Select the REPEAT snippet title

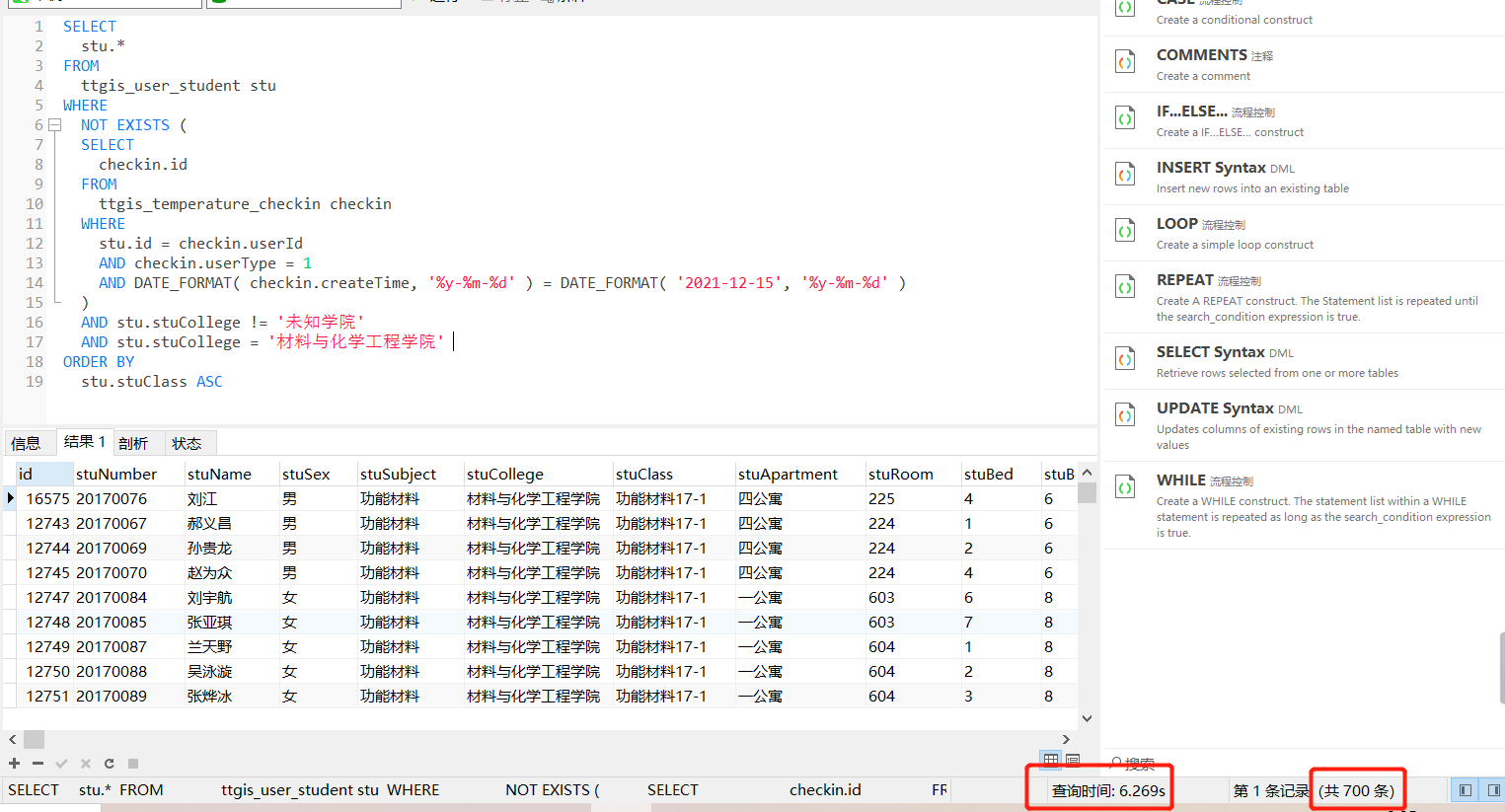(1185, 280)
